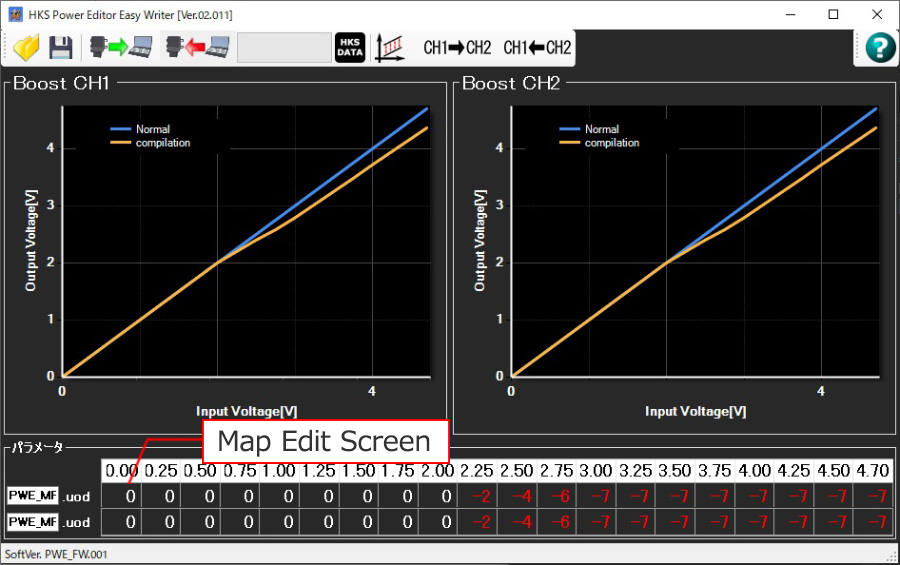Click the HKS DATA button

tap(350, 48)
